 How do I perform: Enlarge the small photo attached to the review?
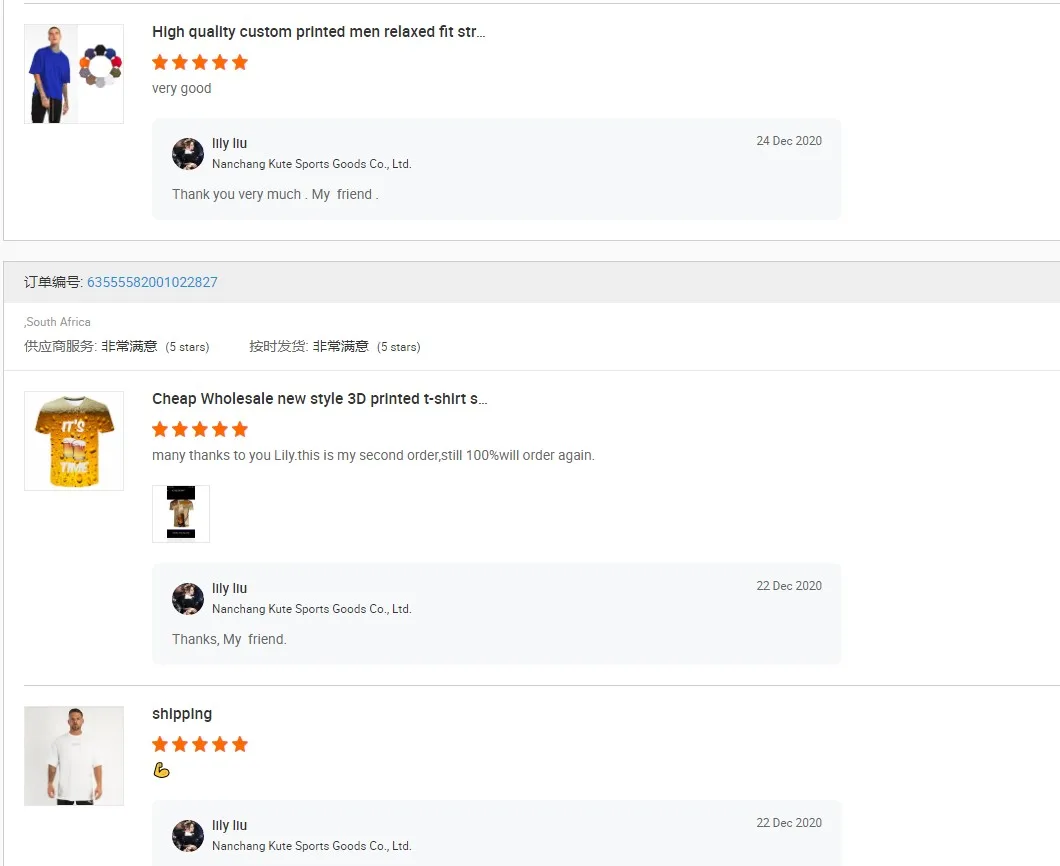click(x=181, y=514)
